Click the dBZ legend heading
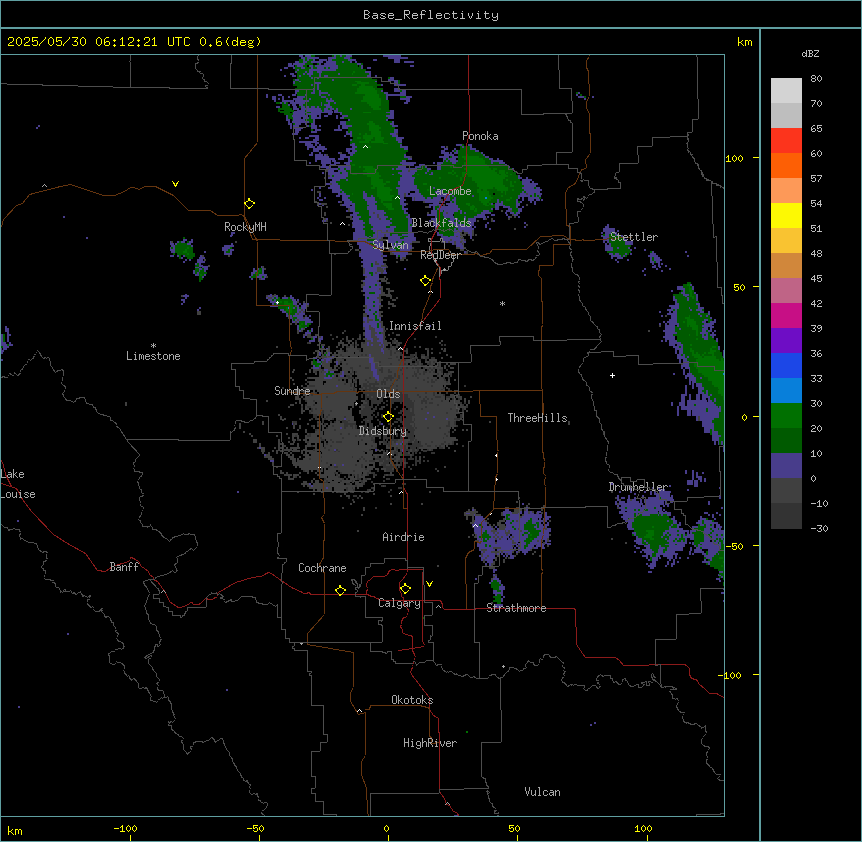The width and height of the screenshot is (862, 842). pyautogui.click(x=810, y=54)
